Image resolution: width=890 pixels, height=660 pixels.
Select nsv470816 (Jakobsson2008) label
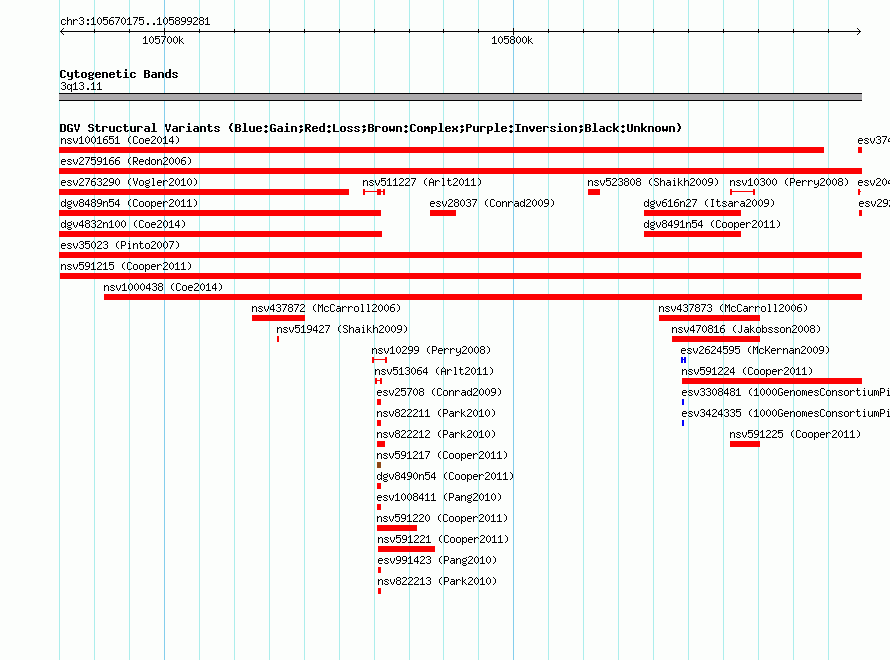[x=746, y=329]
